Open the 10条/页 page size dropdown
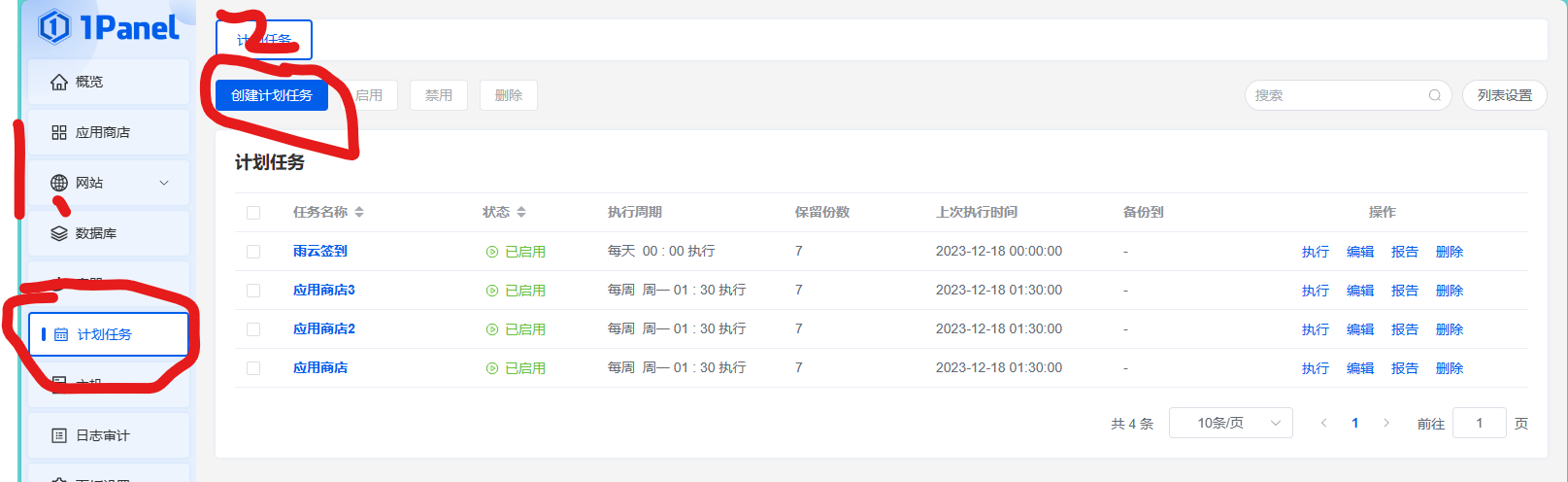1568x482 pixels. click(x=1230, y=423)
